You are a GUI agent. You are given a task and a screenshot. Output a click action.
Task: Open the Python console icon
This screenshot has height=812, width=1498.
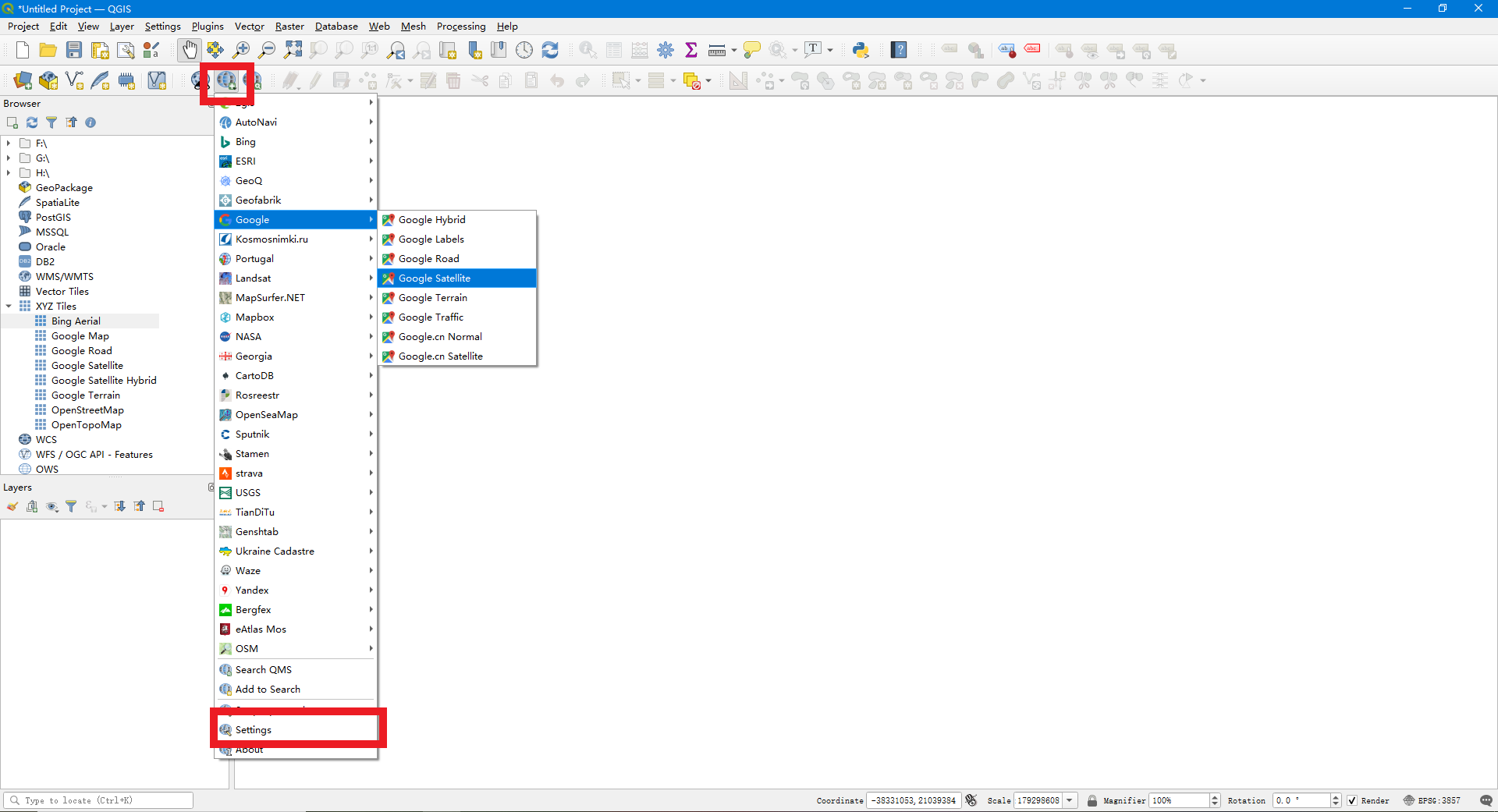tap(861, 51)
